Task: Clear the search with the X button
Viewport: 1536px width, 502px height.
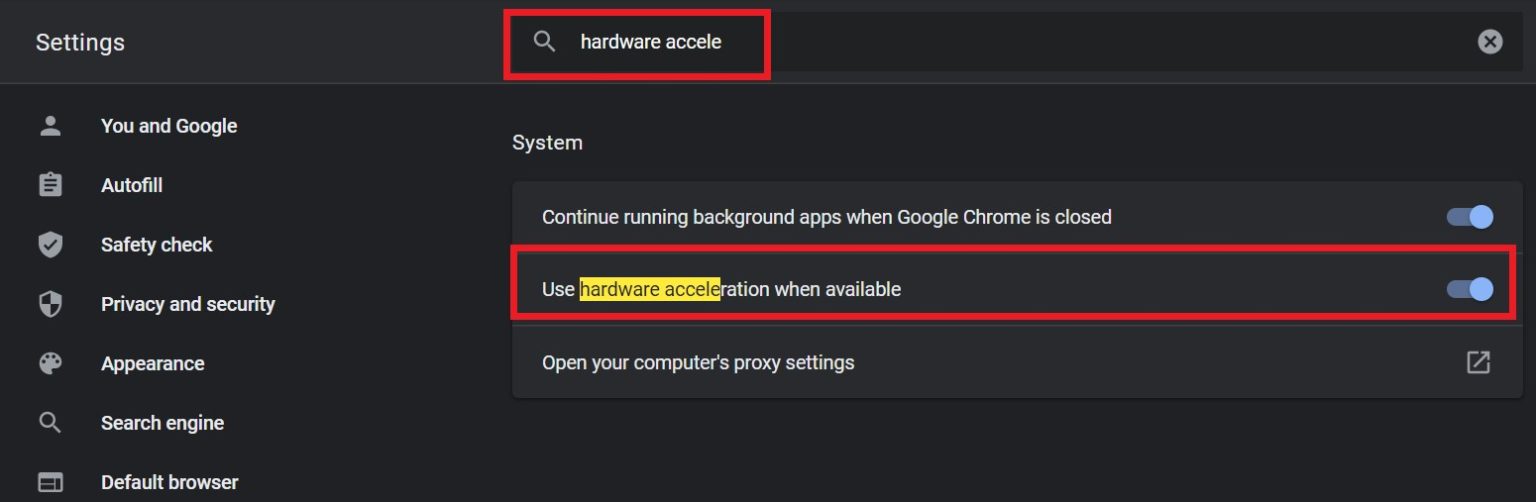Action: [1490, 42]
